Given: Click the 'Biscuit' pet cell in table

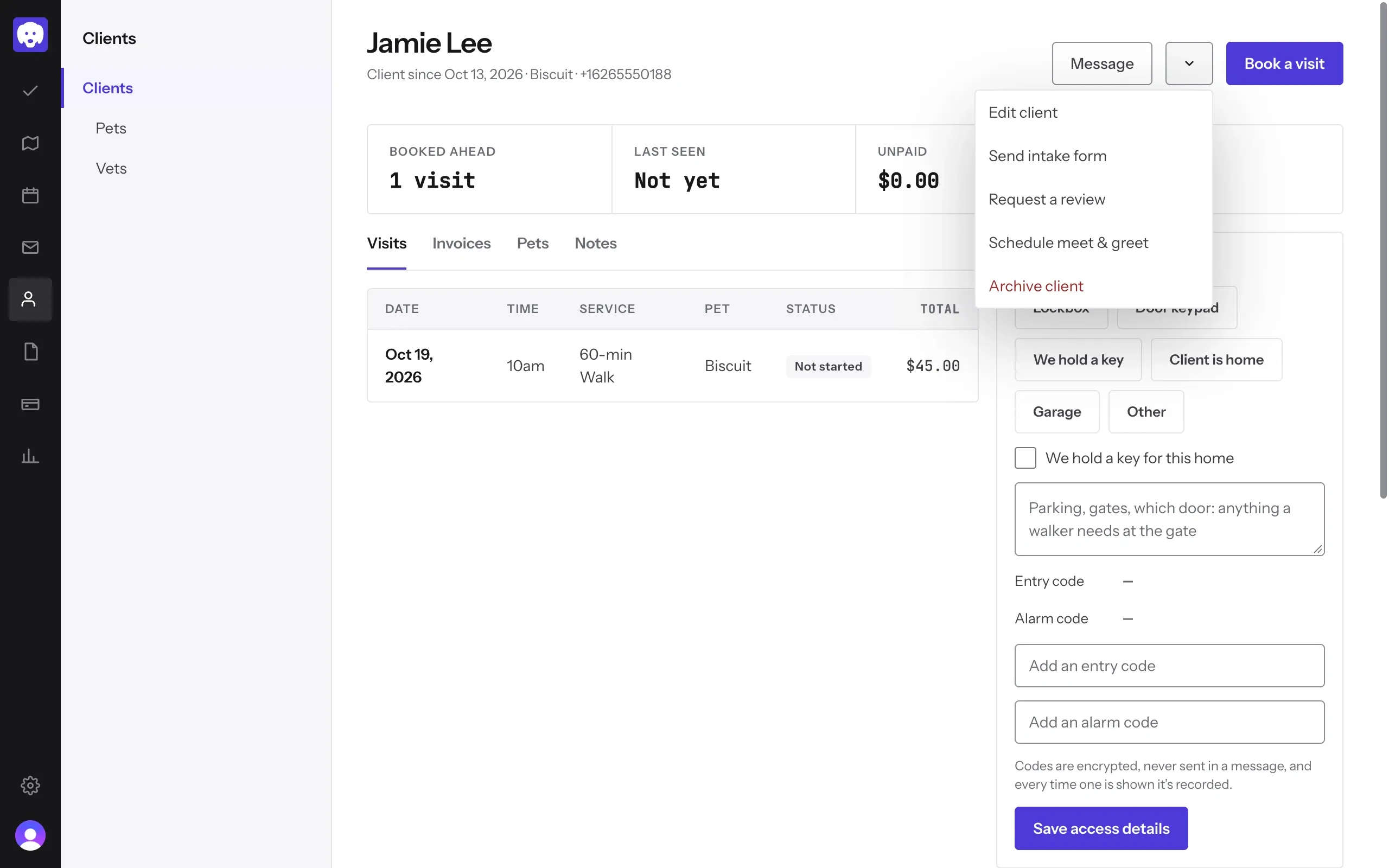Looking at the screenshot, I should click(x=728, y=366).
